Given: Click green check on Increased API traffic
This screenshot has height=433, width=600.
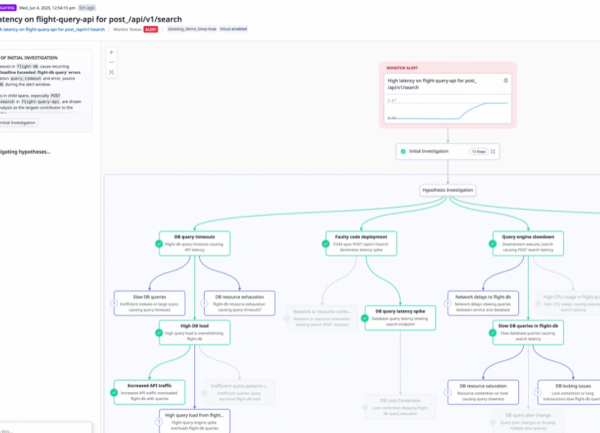Looking at the screenshot, I should (x=114, y=392).
